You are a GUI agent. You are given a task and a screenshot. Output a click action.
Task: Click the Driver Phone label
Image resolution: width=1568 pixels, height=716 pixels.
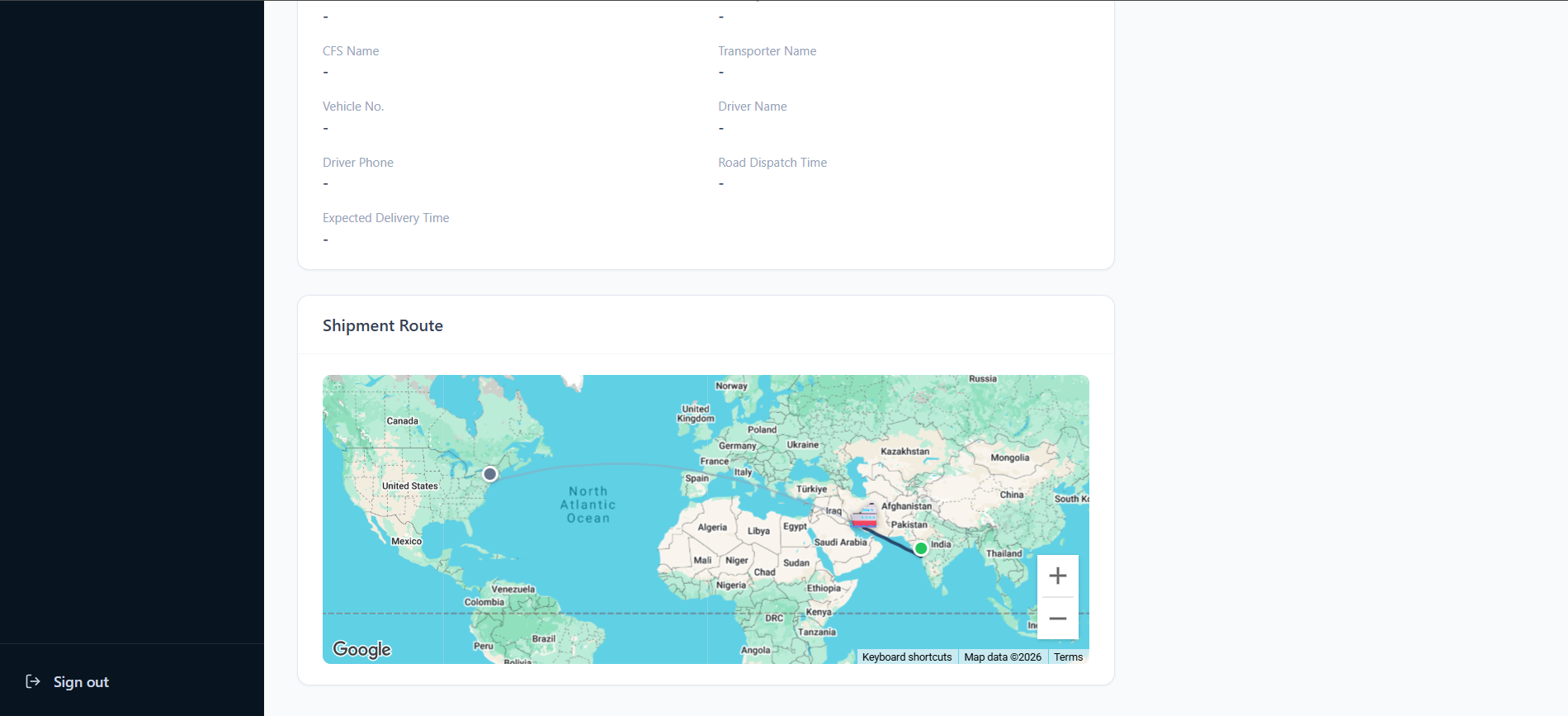(x=358, y=163)
